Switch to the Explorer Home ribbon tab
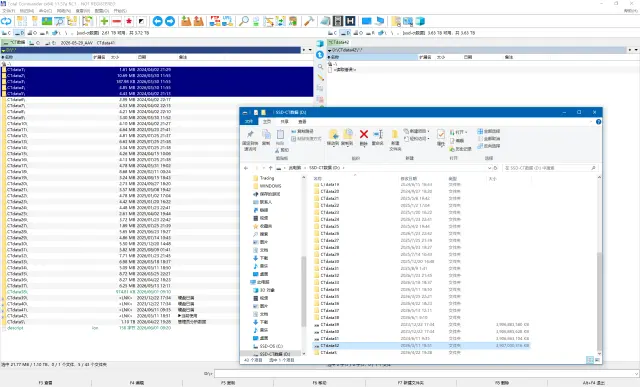 (267, 122)
